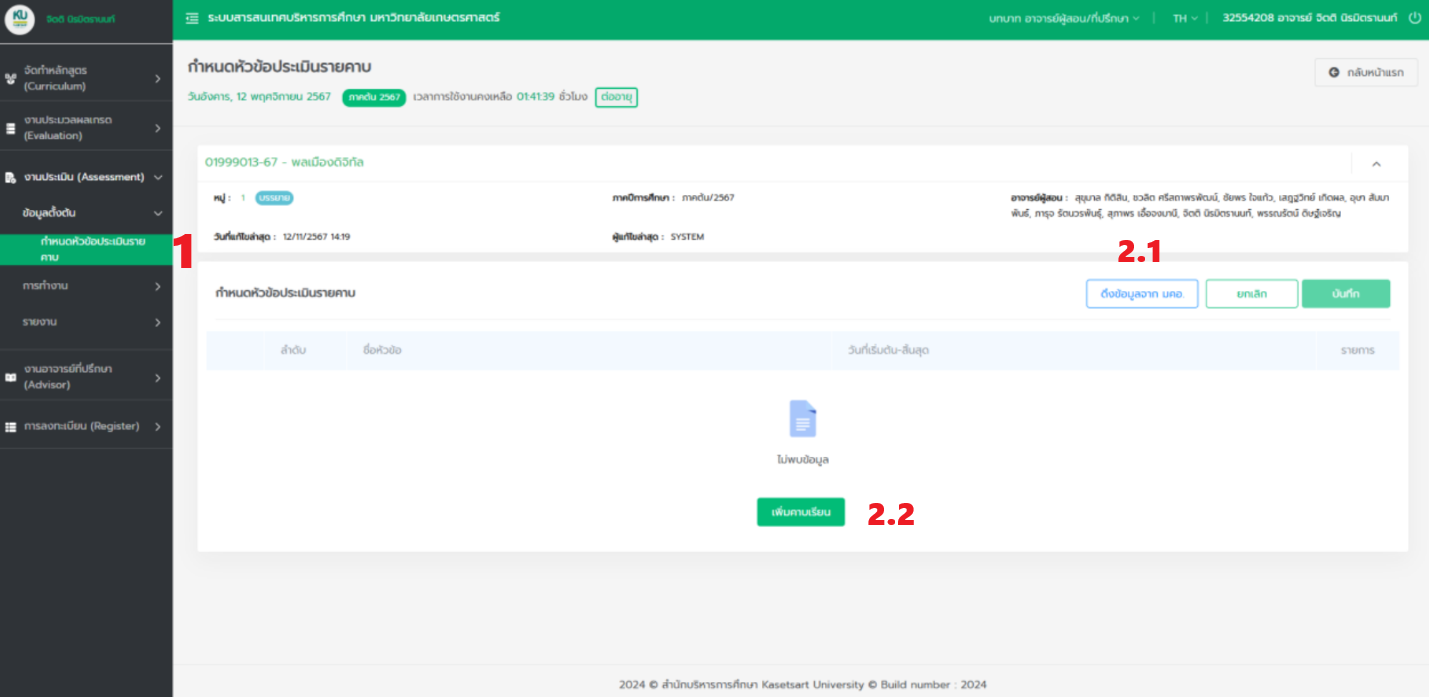1429x697 pixels.
Task: Click the Assessment sidebar icon
Action: click(11, 177)
